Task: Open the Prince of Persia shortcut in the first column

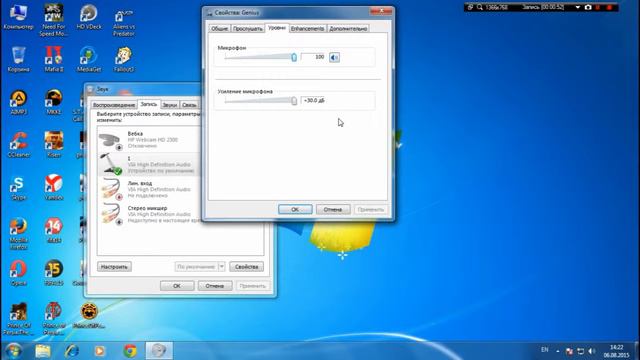Action: click(18, 319)
